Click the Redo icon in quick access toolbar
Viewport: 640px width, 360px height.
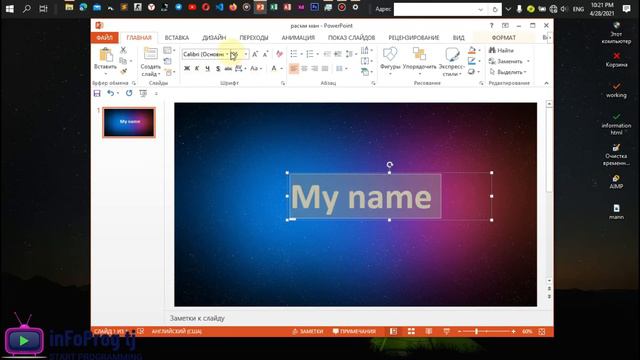[129, 93]
